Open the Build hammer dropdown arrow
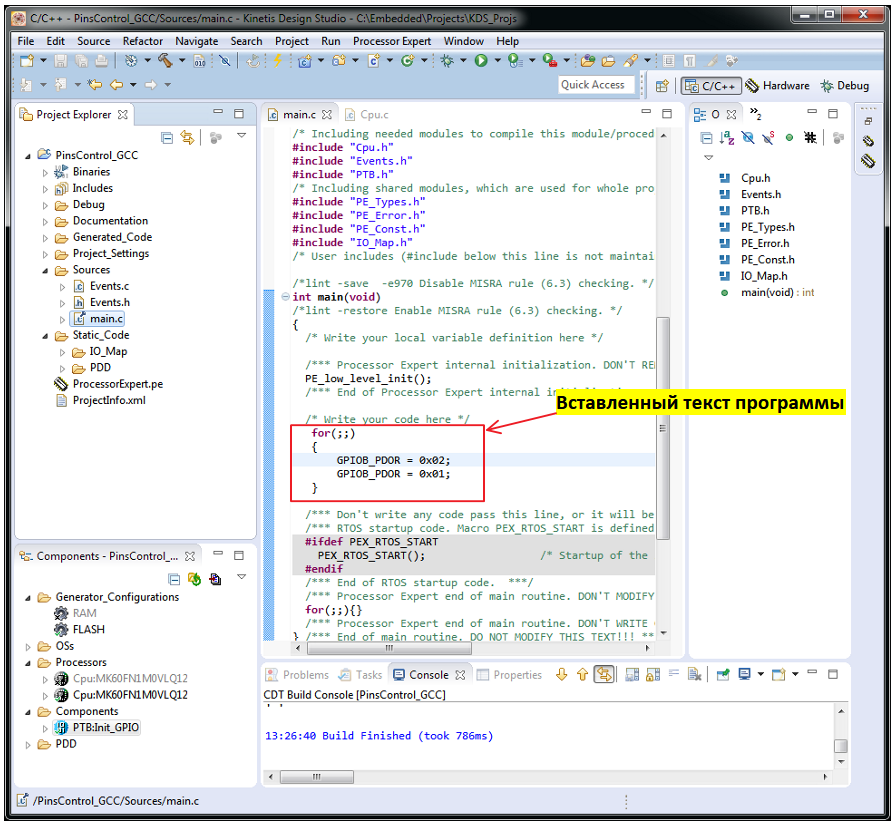 pos(182,61)
